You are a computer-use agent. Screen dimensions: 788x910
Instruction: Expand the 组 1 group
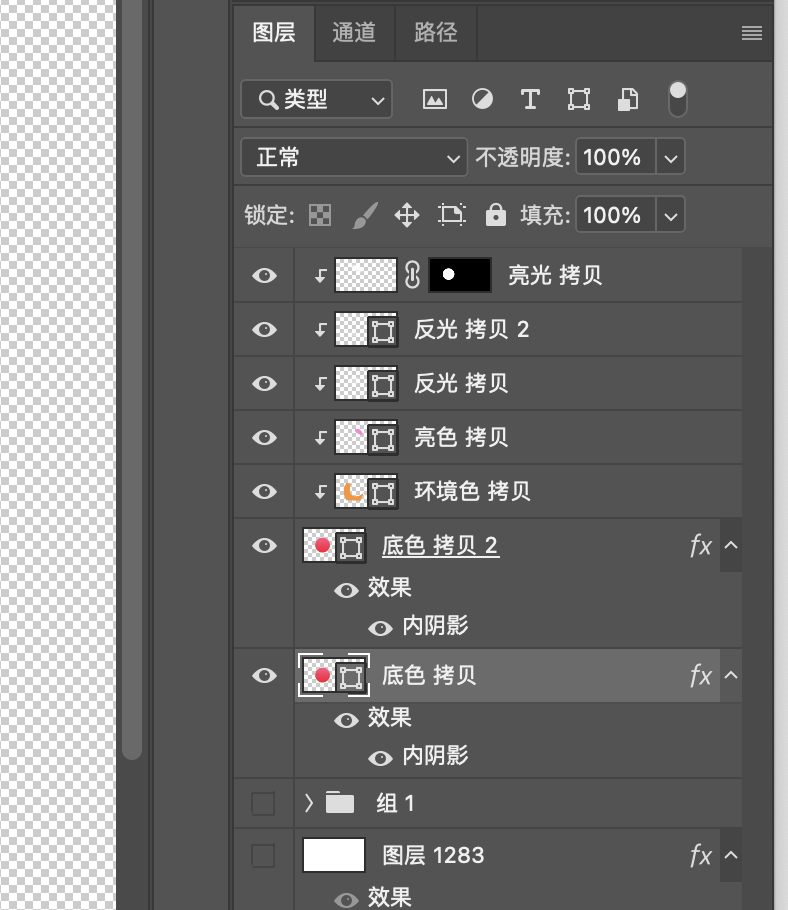(309, 803)
